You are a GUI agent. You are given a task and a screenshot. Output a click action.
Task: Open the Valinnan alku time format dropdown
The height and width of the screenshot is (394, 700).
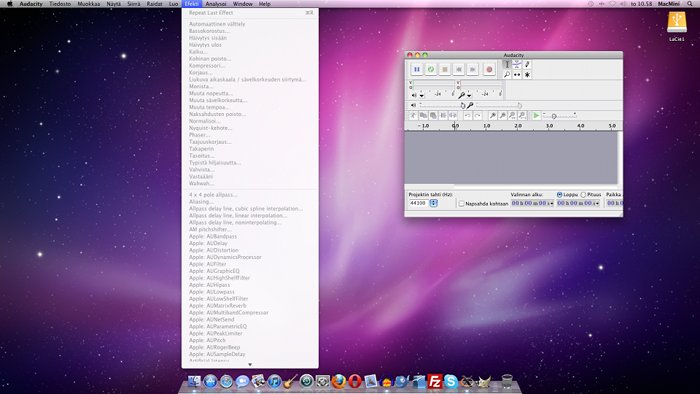(x=551, y=203)
